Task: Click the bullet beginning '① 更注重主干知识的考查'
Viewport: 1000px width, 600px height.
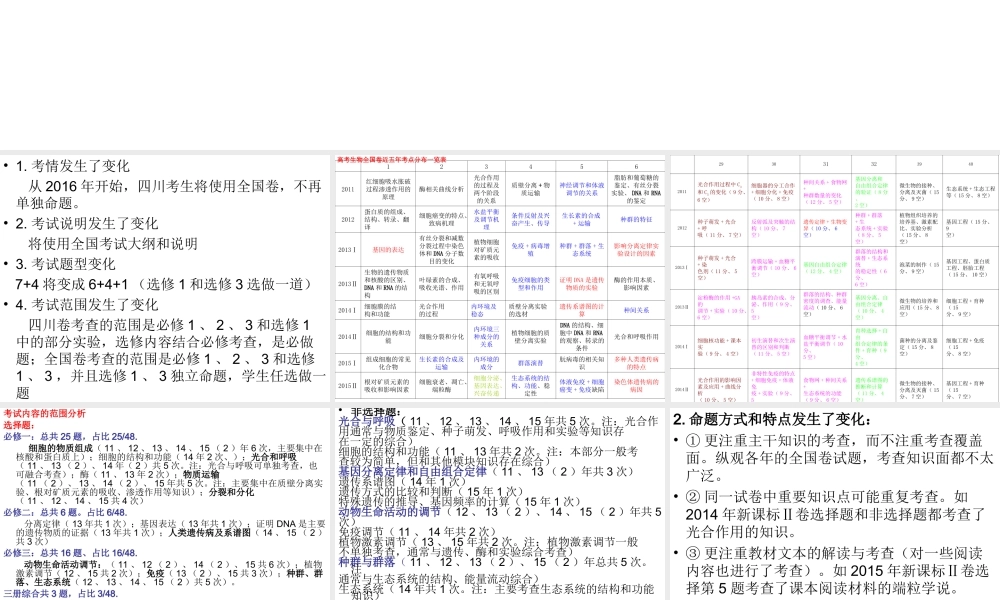Action: coord(840,458)
